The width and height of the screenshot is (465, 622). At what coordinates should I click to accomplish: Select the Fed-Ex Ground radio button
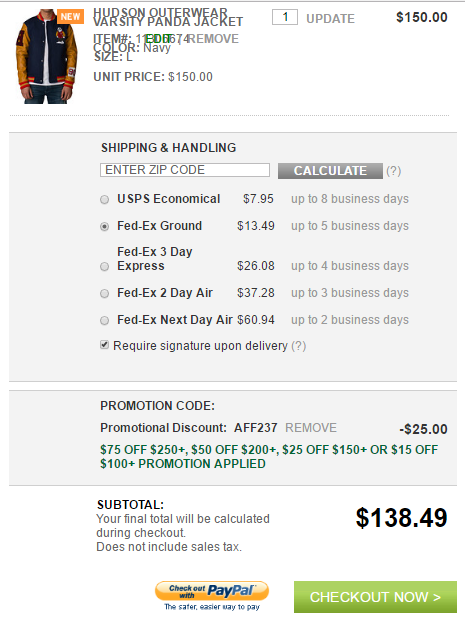tap(104, 227)
